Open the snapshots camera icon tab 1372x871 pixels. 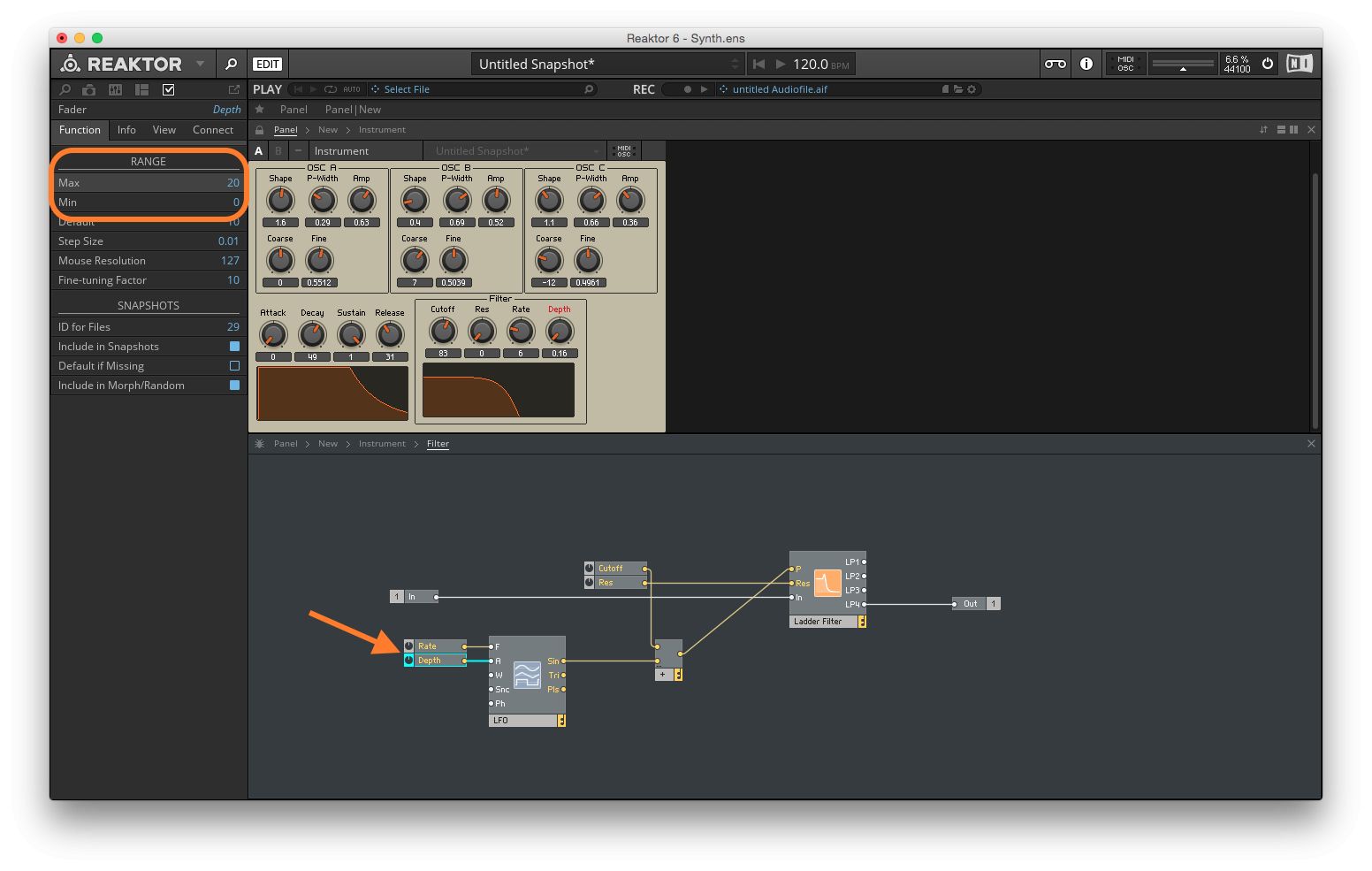(89, 89)
